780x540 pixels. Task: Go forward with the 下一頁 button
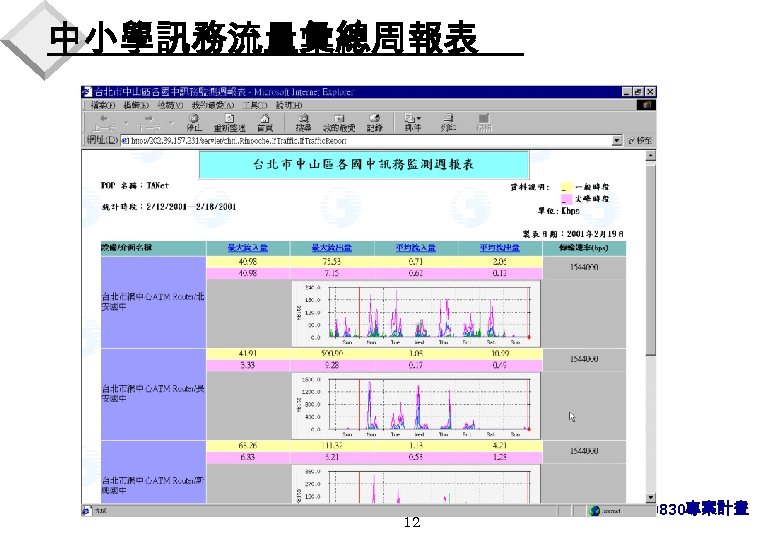[x=149, y=123]
